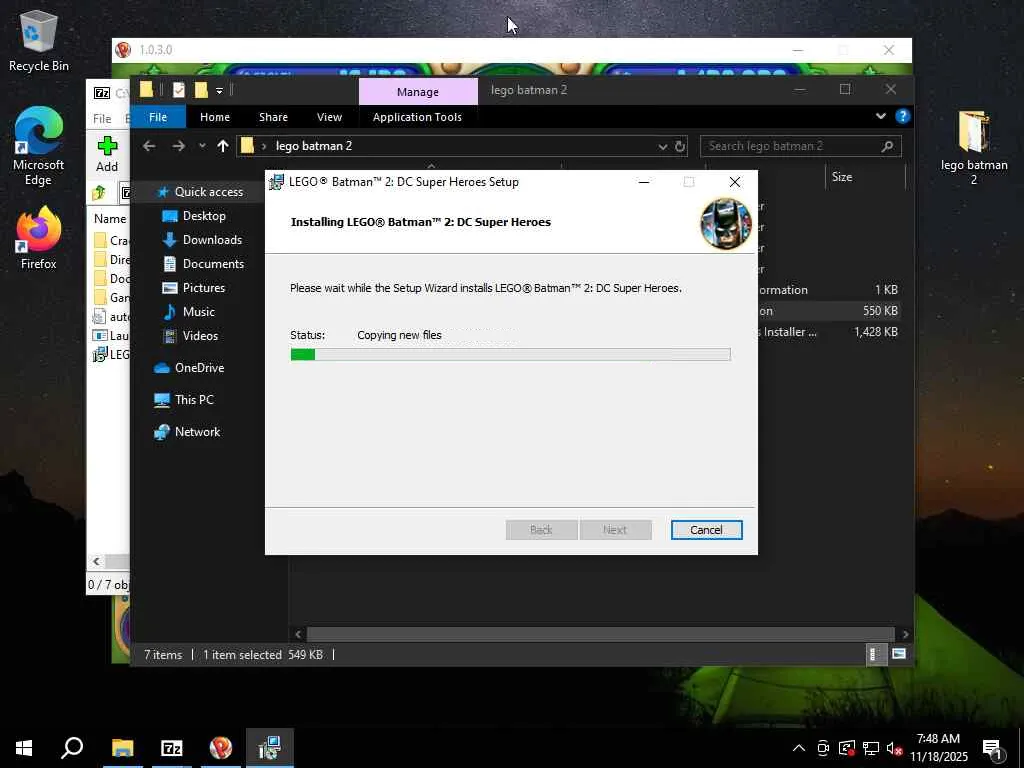
Task: Switch Explorer to large icons view layout
Action: pos(899,654)
